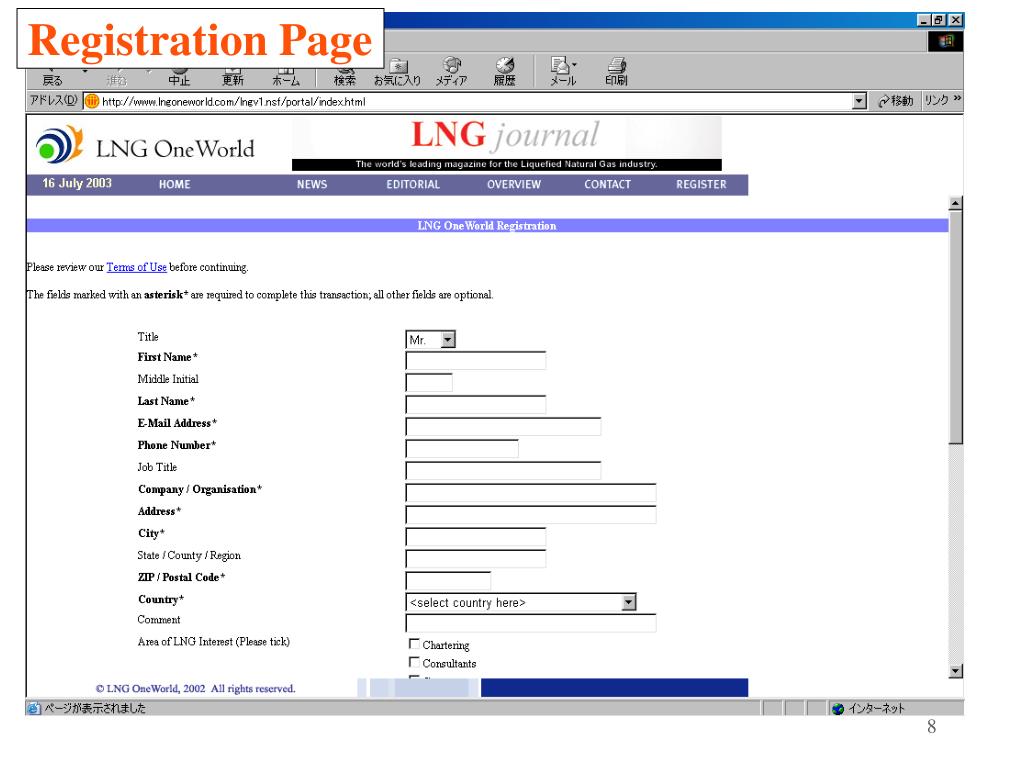Open the OVERVIEW navigation item
Image resolution: width=1024 pixels, height=768 pixels.
[x=514, y=184]
